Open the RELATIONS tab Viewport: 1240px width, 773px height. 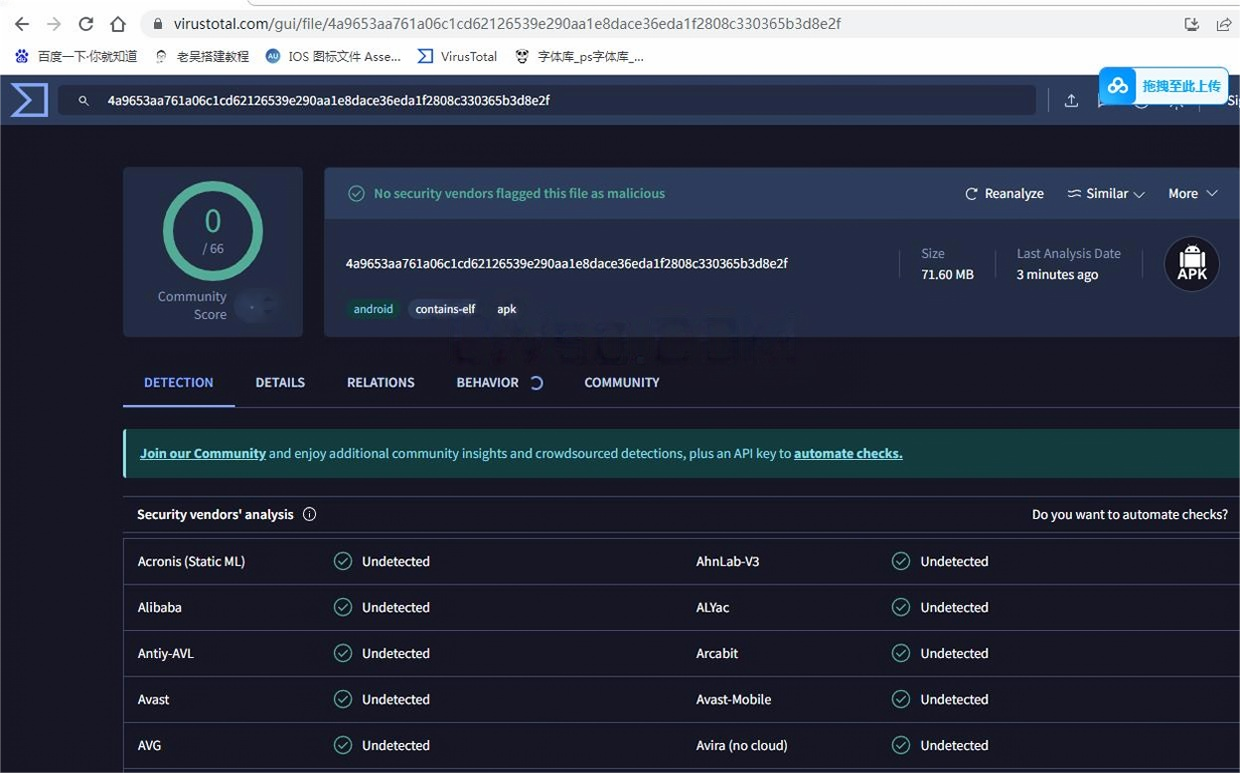pos(381,382)
